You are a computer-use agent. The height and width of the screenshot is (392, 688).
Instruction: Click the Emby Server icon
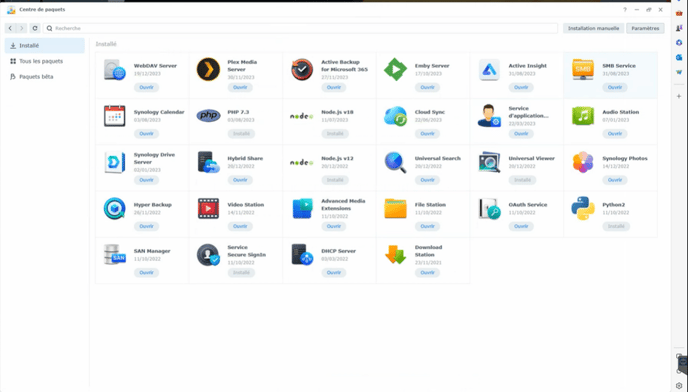click(x=395, y=69)
